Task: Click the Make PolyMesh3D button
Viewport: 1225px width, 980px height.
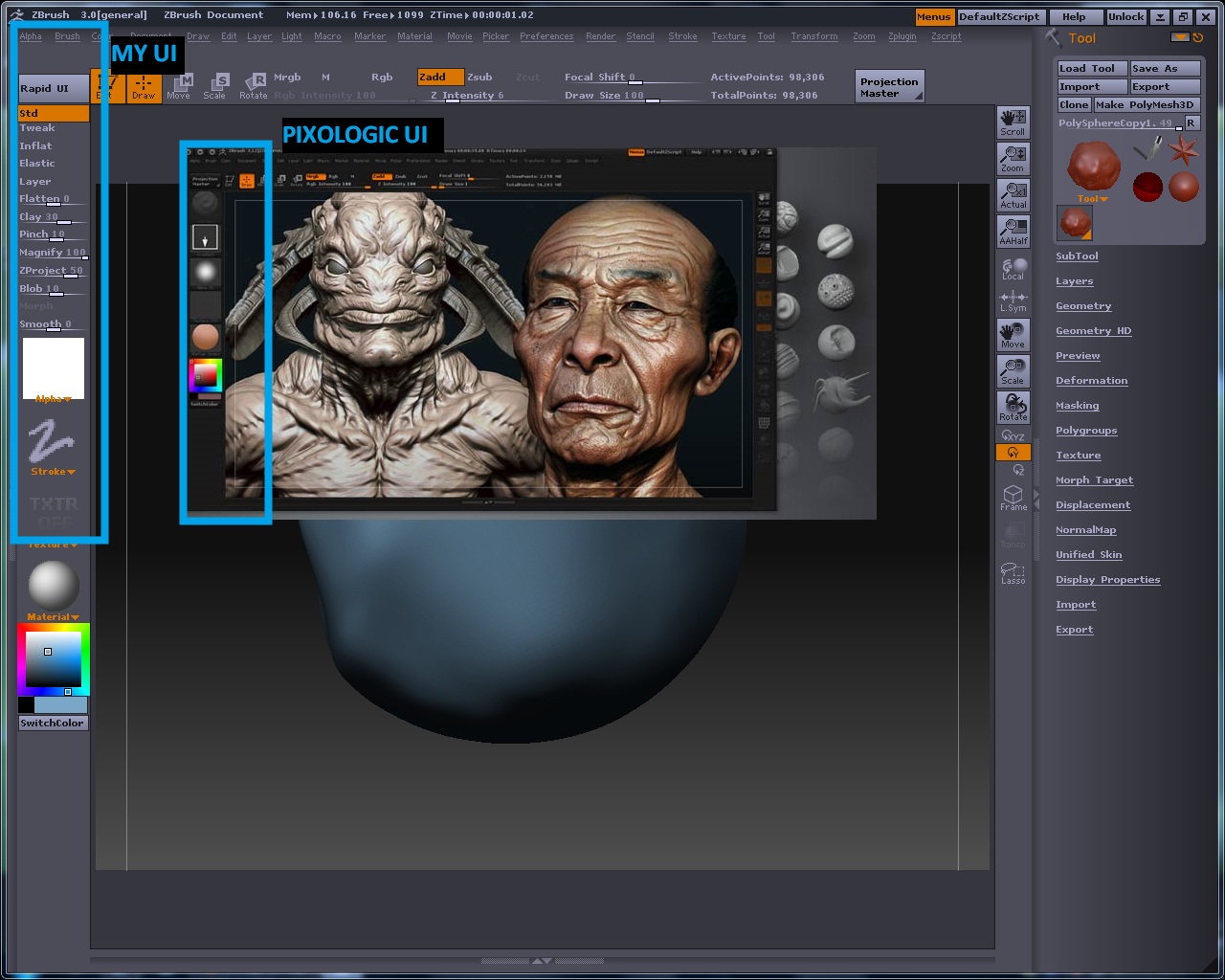Action: [1147, 105]
